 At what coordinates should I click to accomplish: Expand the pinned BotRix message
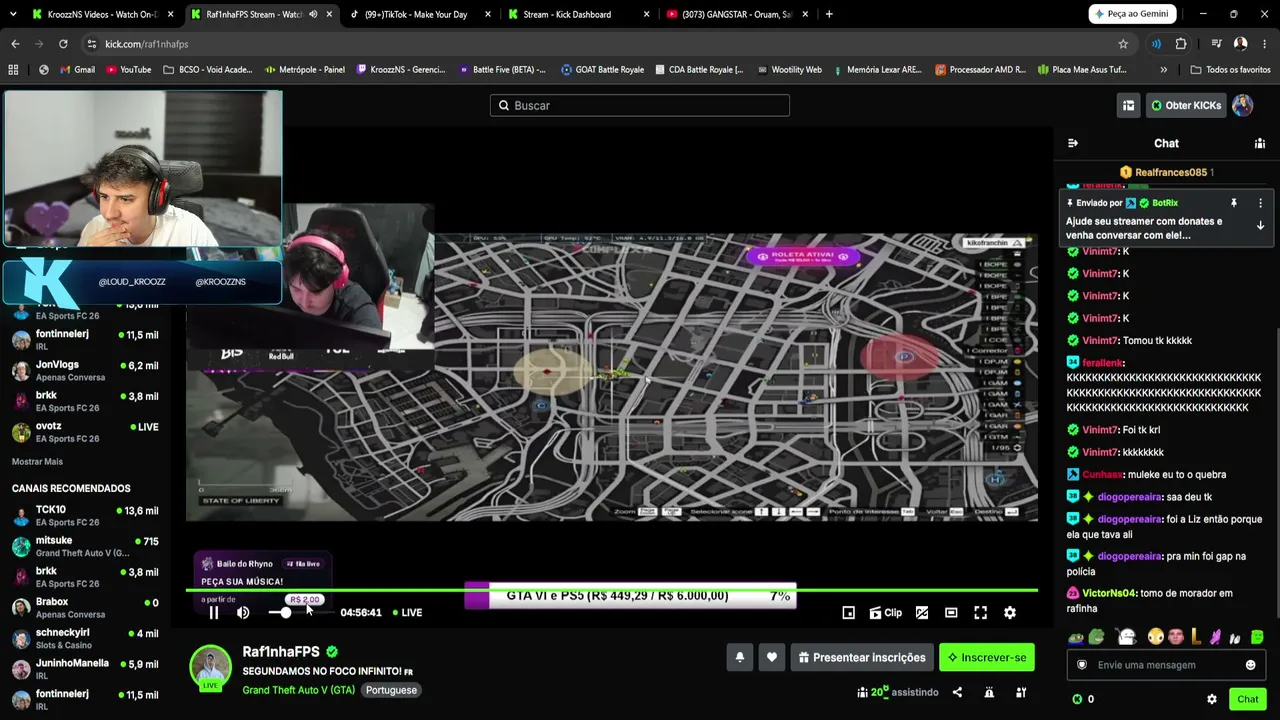(x=1260, y=226)
